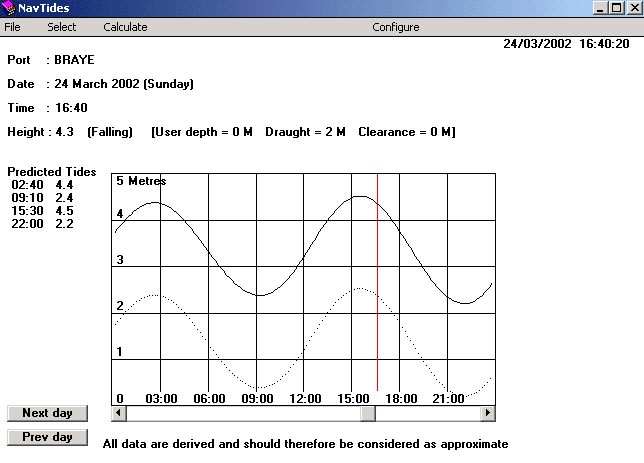644x463 pixels.
Task: Select the 15:30 high tide entry
Action: click(42, 211)
